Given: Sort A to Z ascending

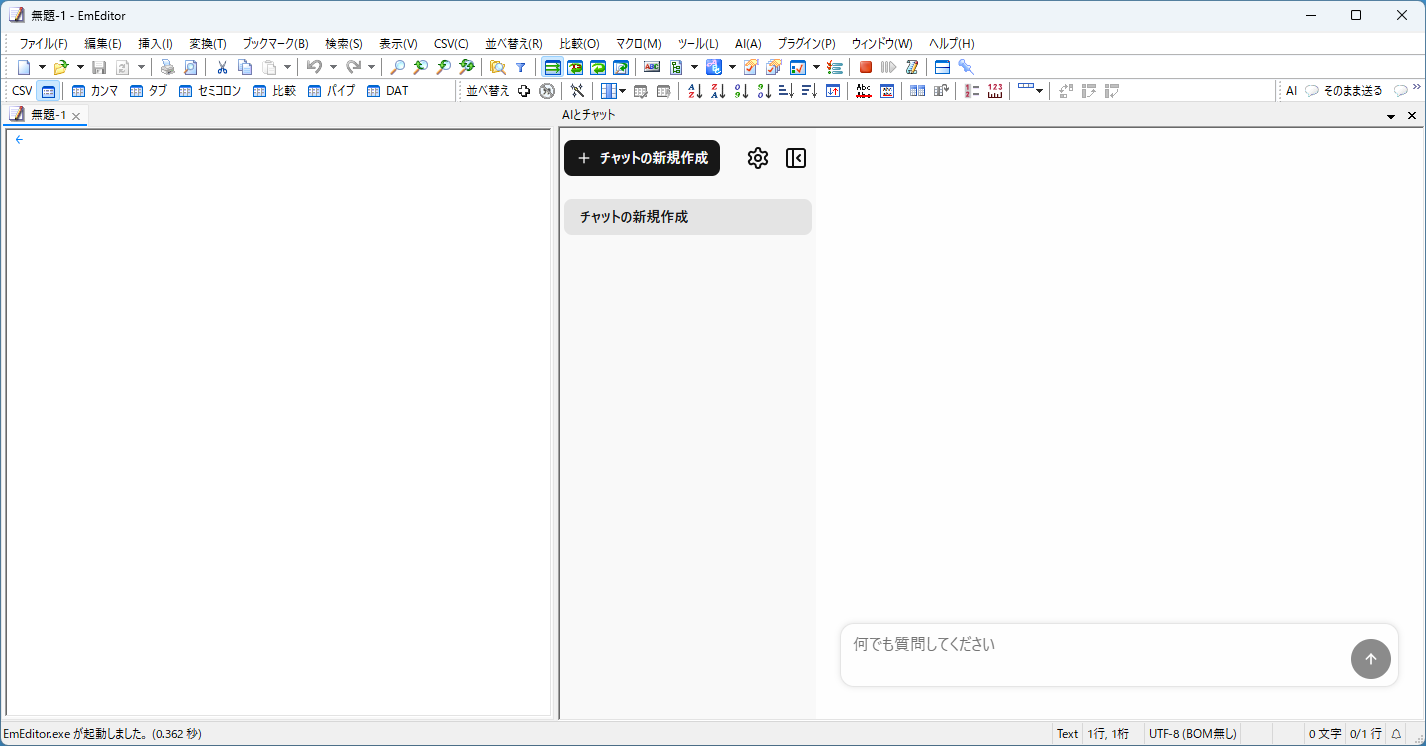Looking at the screenshot, I should [695, 91].
